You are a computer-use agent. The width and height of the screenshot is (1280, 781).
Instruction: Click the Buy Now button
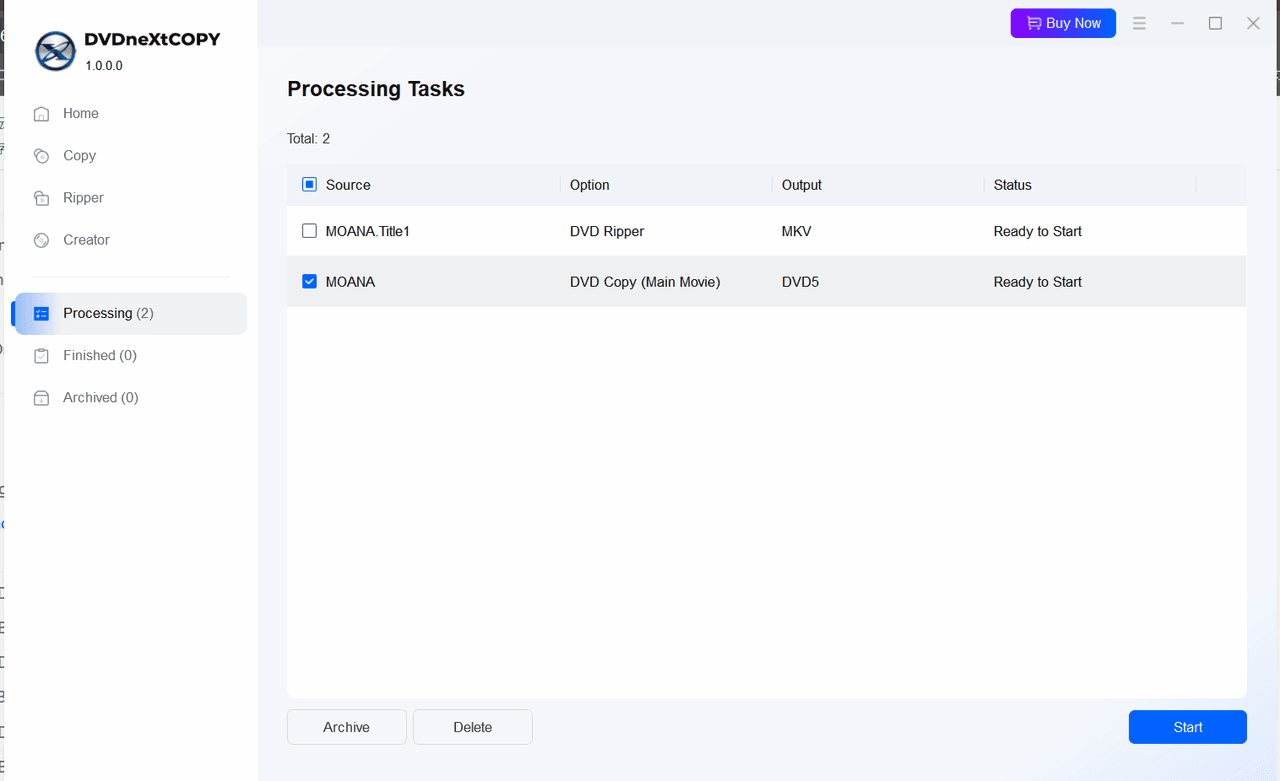[1063, 23]
